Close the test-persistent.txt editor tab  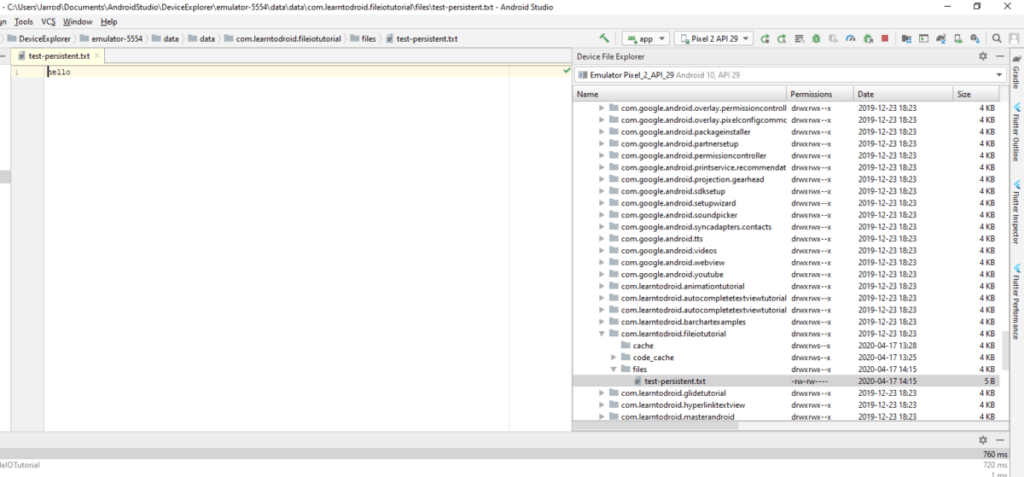(97, 57)
